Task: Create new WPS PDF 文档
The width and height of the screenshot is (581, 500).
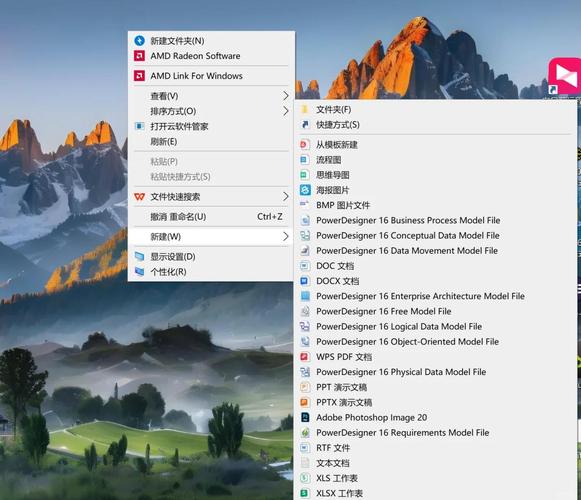Action: pos(435,357)
